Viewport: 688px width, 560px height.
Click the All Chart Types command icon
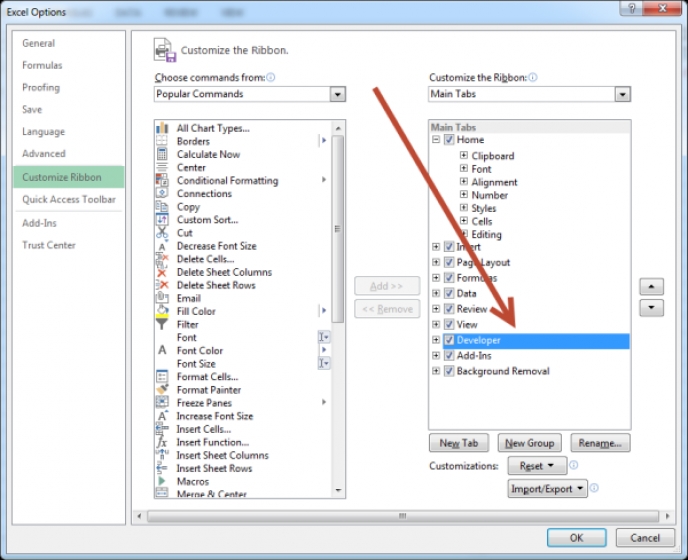point(162,128)
